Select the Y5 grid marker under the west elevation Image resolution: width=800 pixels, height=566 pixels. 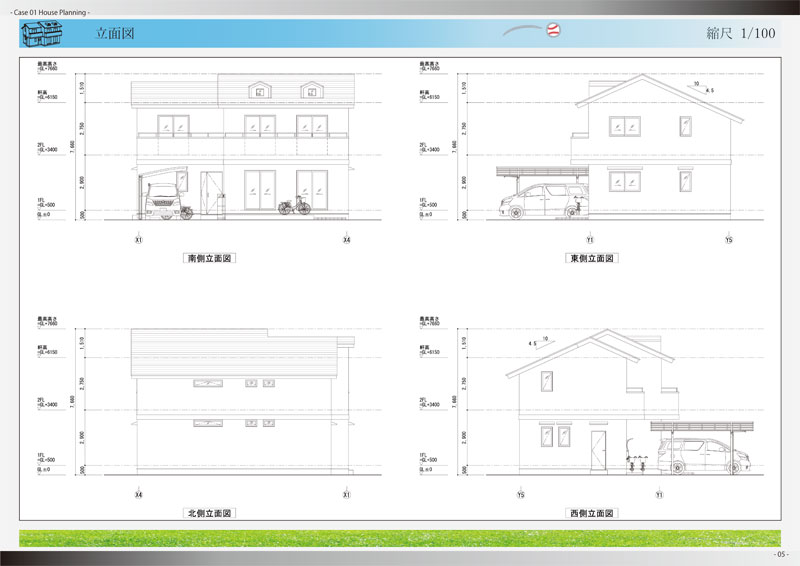(x=521, y=495)
